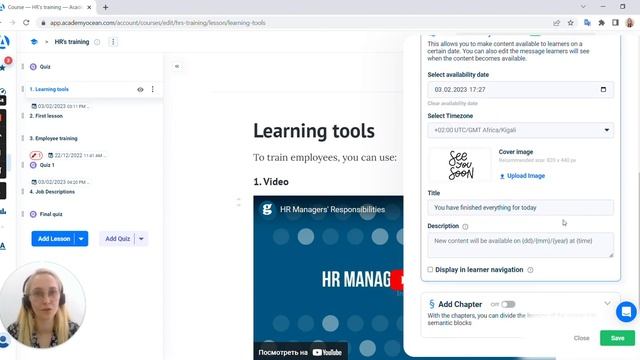Screen dimensions: 640x360
Task: Expand the Add Chapter section chevron
Action: 607,303
